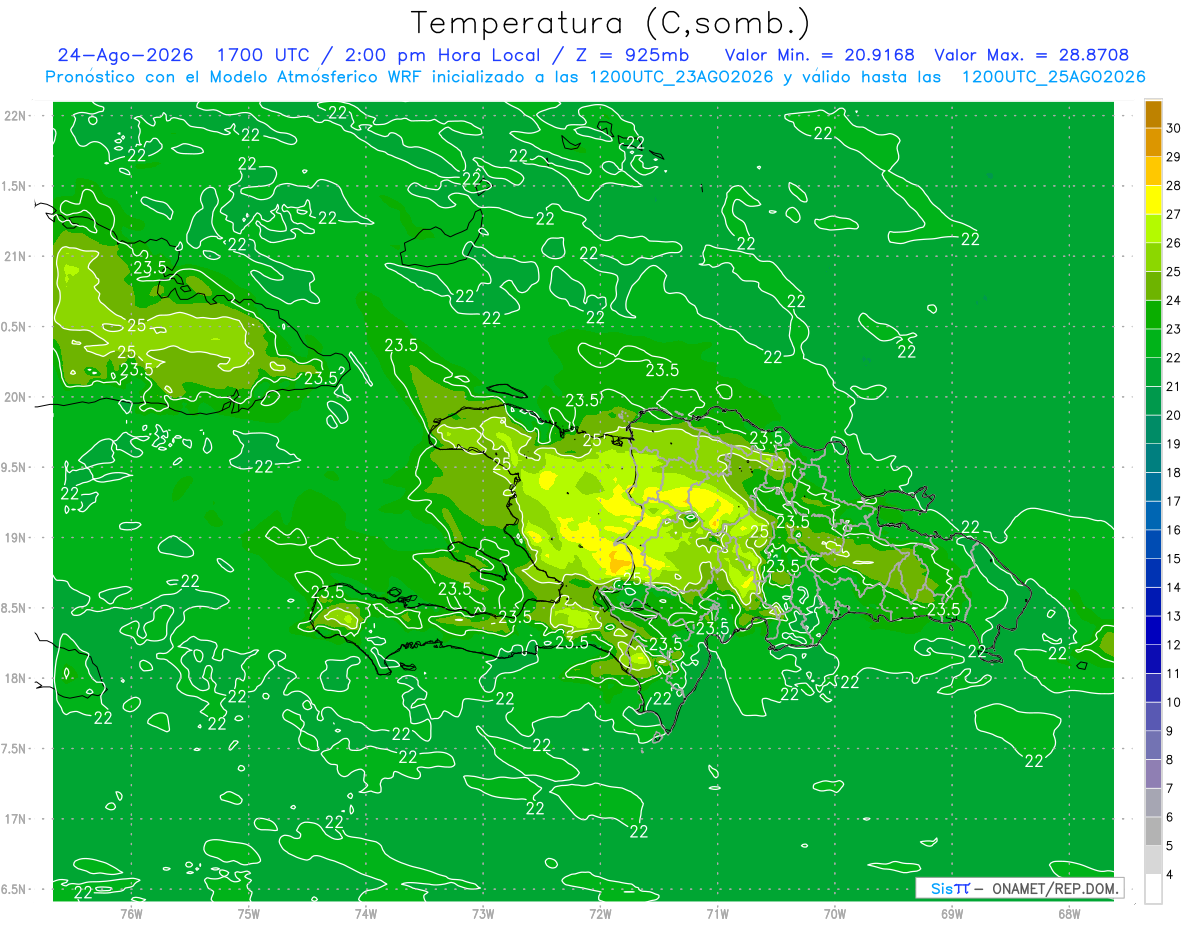Click the "22N" latitude axis label
The width and height of the screenshot is (1200, 927).
tap(16, 116)
